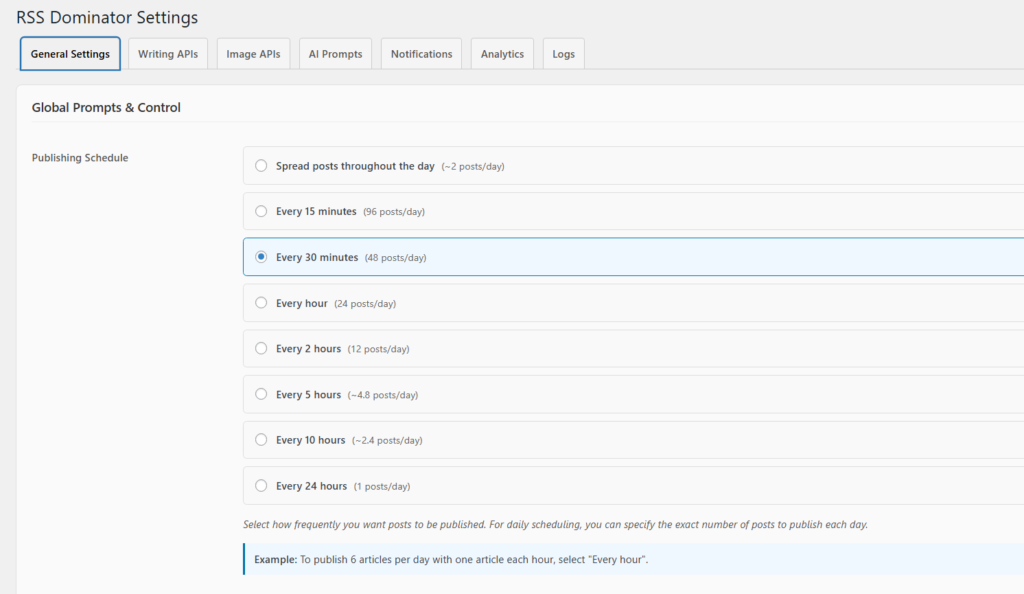The width and height of the screenshot is (1024, 594).
Task: Switch to the Writing APIs tab
Action: tap(168, 54)
